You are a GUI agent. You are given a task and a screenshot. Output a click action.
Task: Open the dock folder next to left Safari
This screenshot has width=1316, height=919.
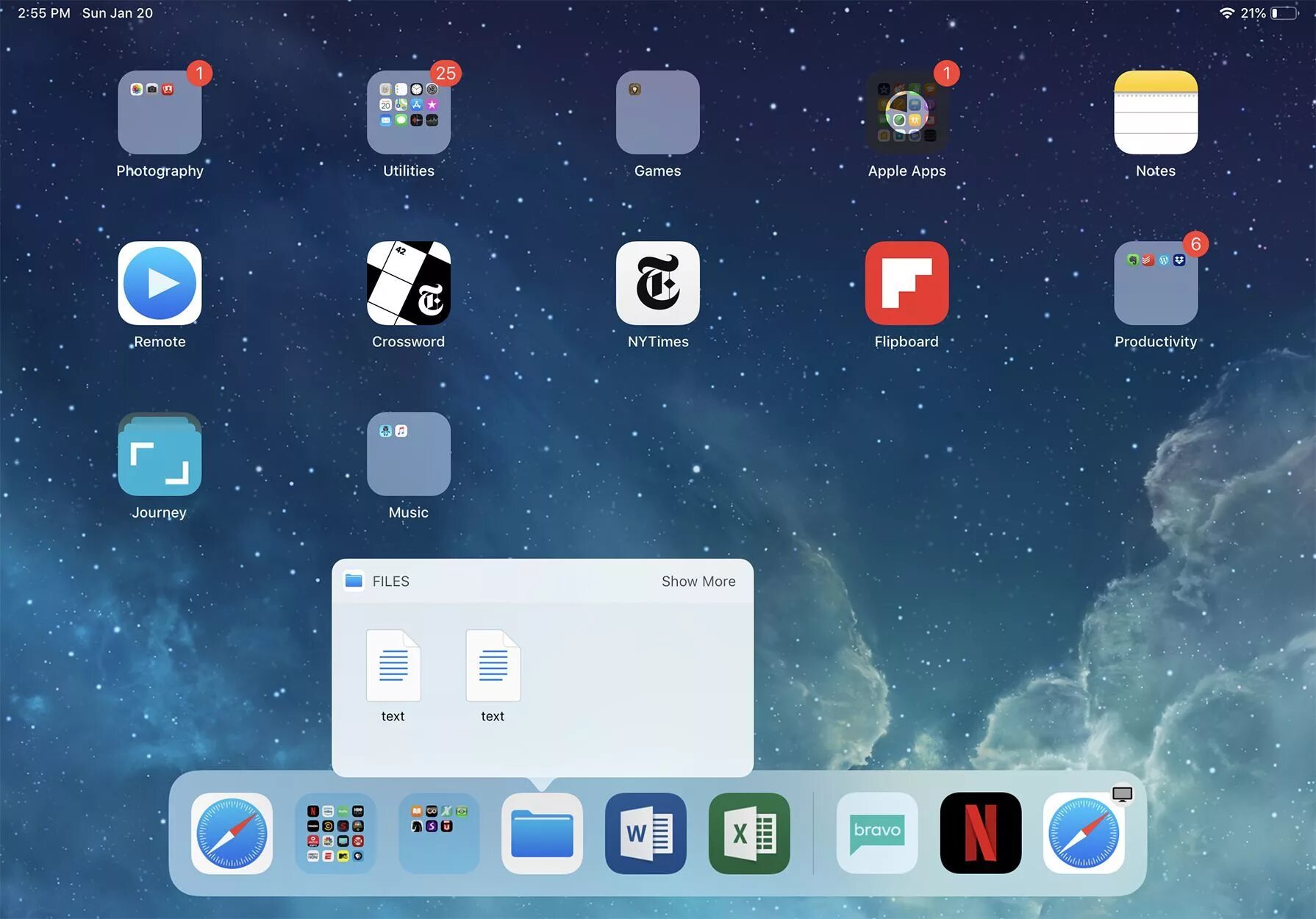335,833
